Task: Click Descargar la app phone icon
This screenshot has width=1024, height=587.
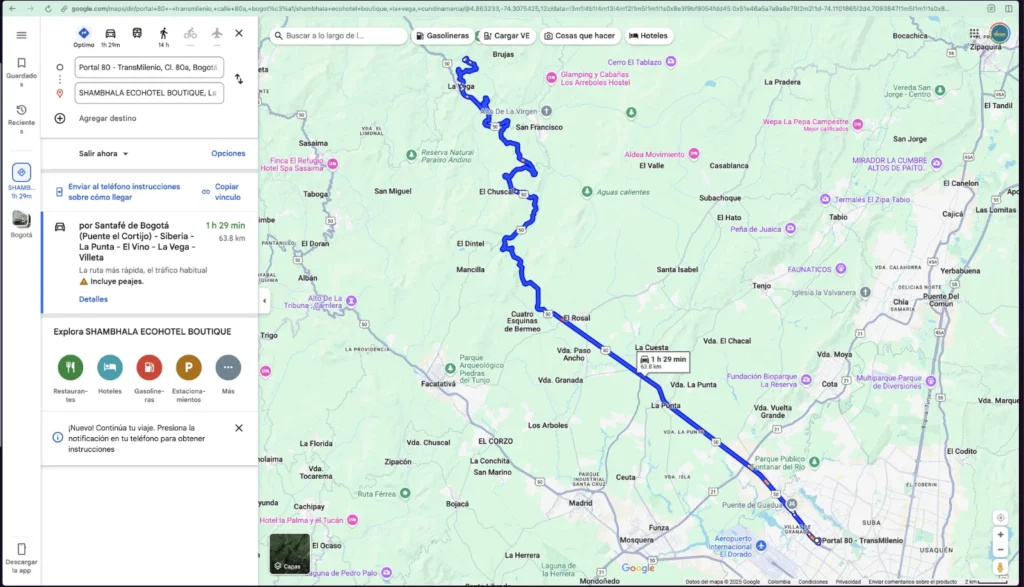Action: (22, 549)
